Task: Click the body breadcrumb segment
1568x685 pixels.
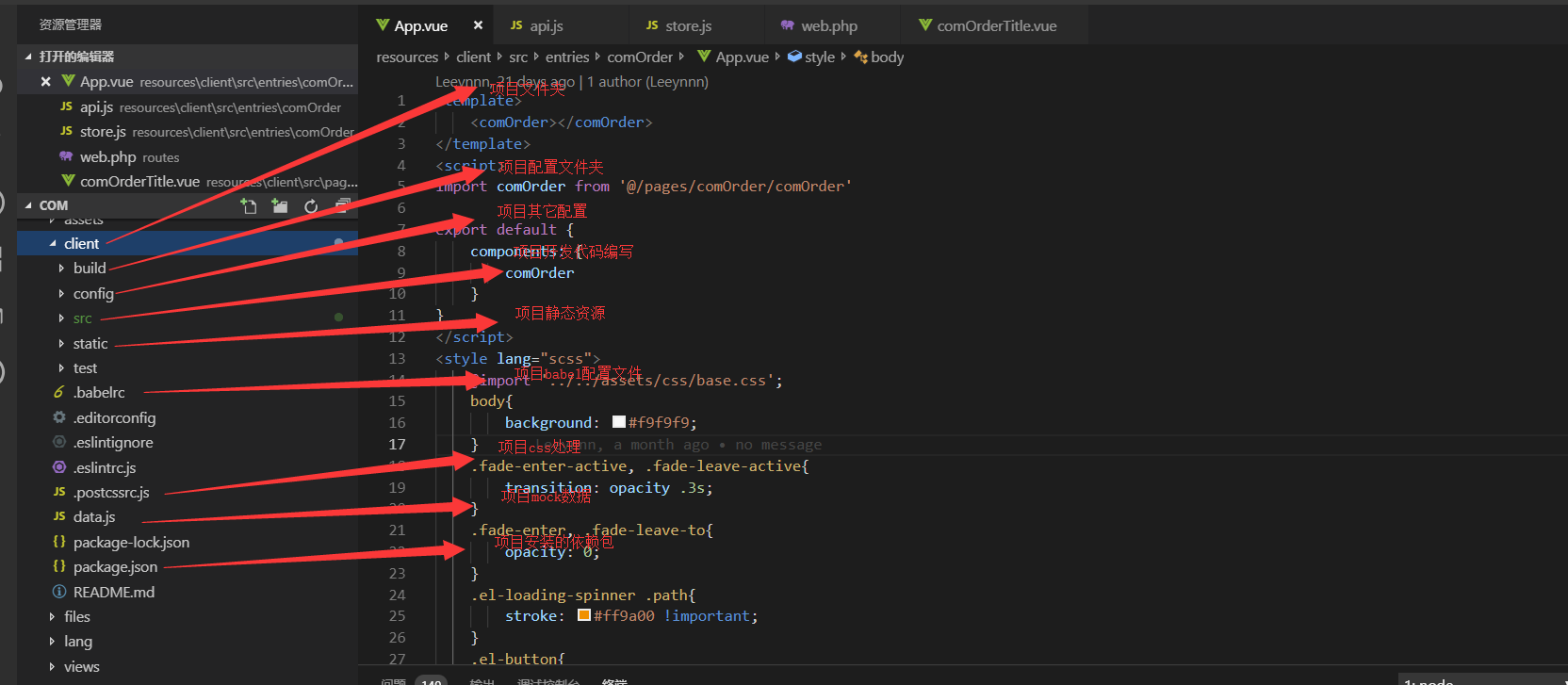Action: click(887, 57)
